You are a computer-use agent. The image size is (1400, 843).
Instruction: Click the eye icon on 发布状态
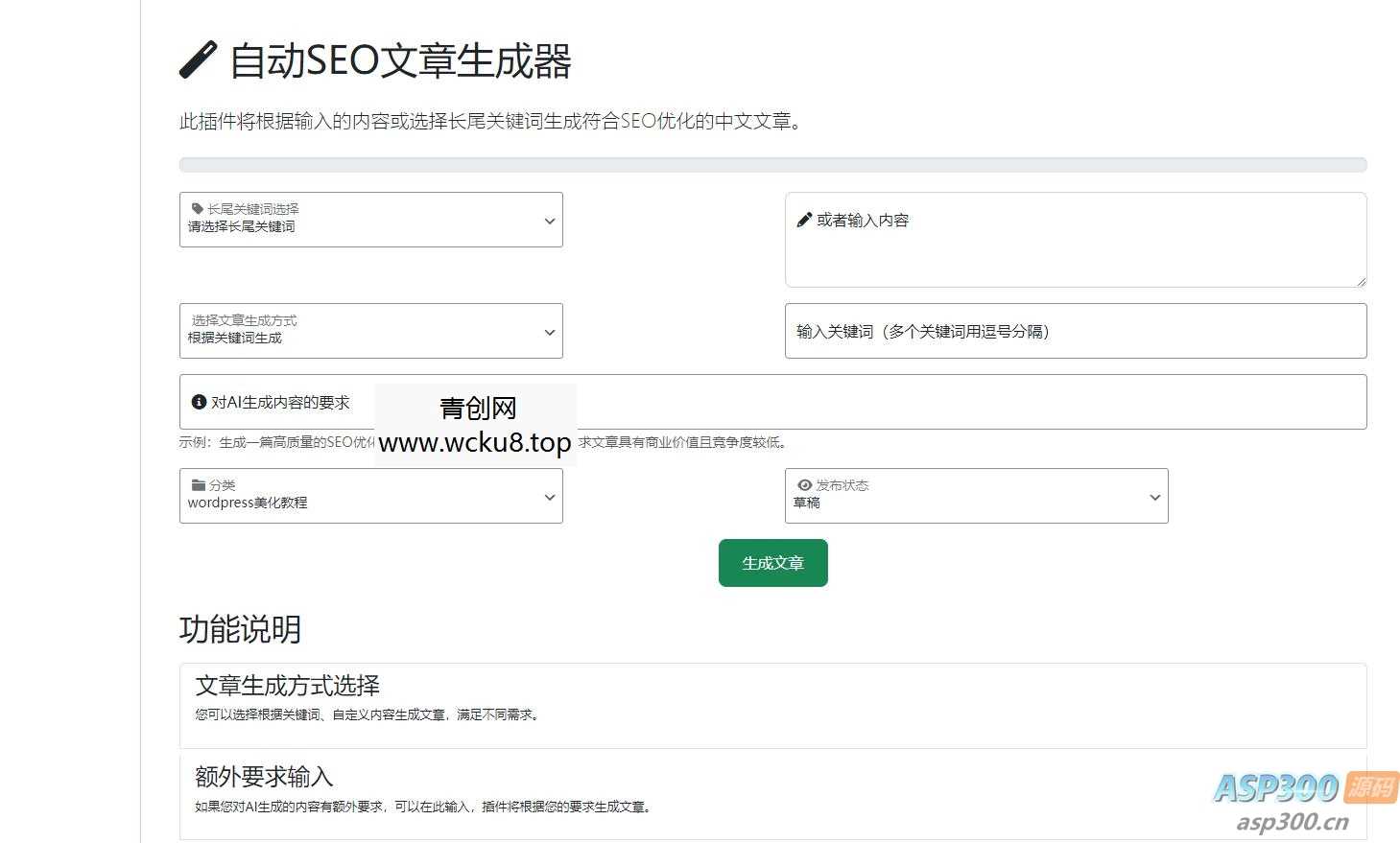(805, 484)
